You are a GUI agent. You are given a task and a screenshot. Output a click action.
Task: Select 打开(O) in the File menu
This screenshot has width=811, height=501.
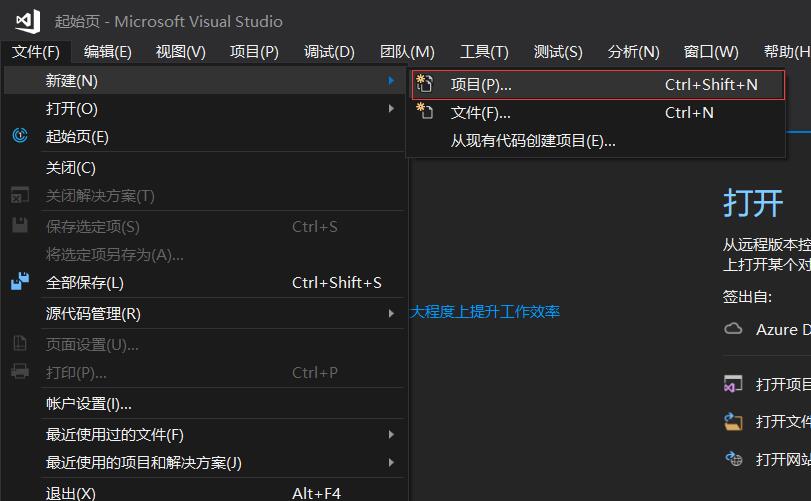205,108
